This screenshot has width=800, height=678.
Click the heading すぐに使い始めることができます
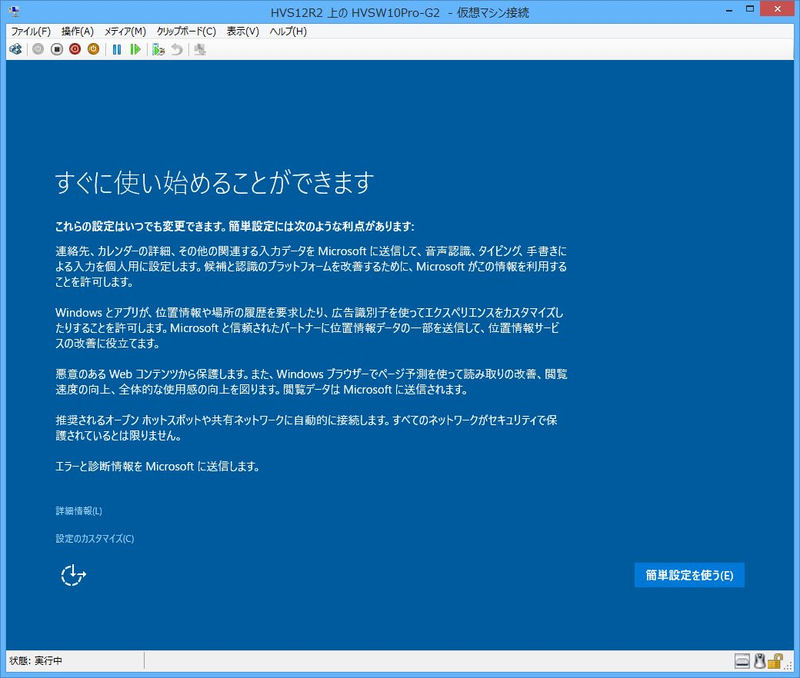pyautogui.click(x=214, y=182)
